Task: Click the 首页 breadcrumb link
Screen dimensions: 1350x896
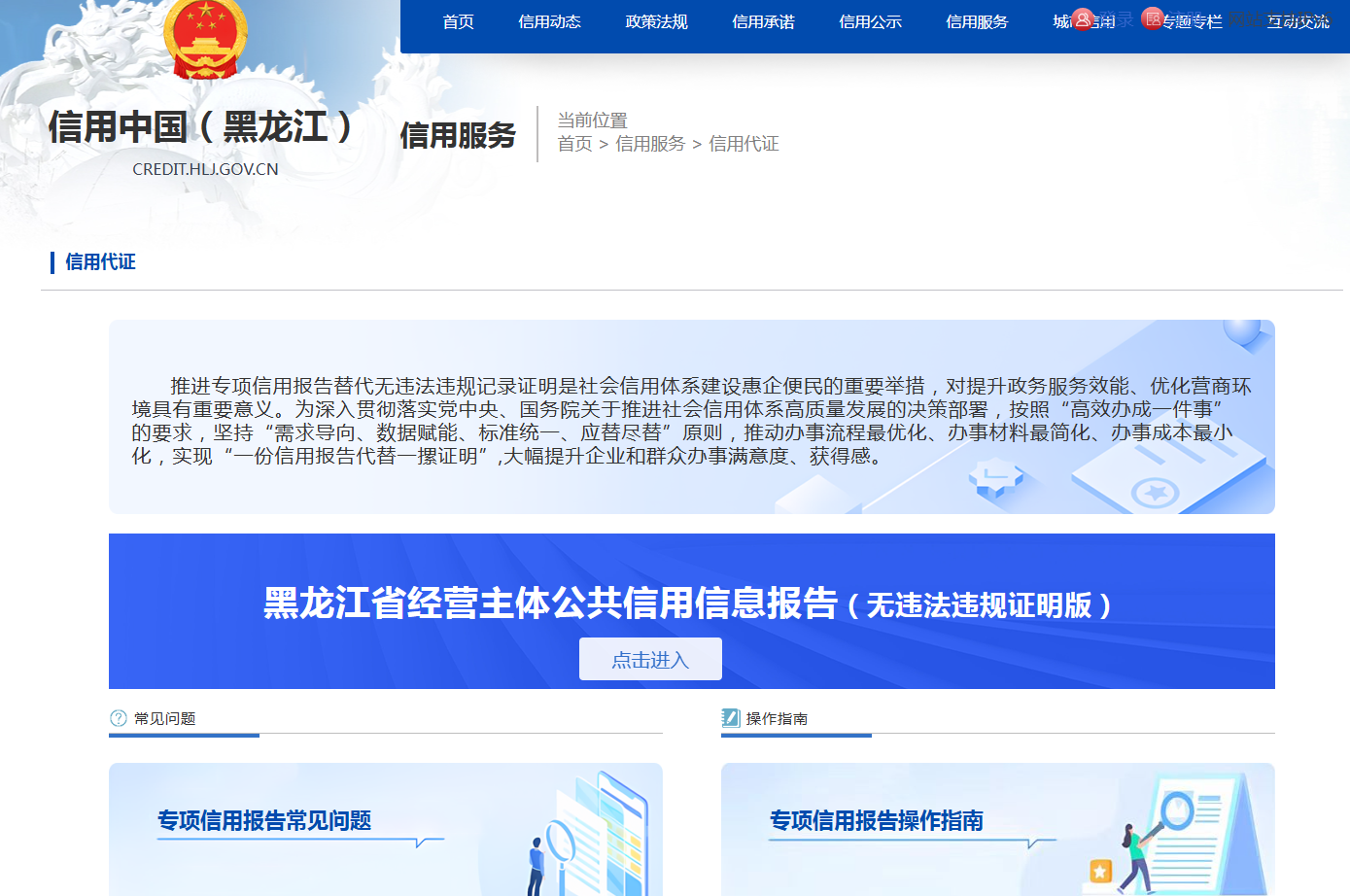Action: pyautogui.click(x=574, y=144)
